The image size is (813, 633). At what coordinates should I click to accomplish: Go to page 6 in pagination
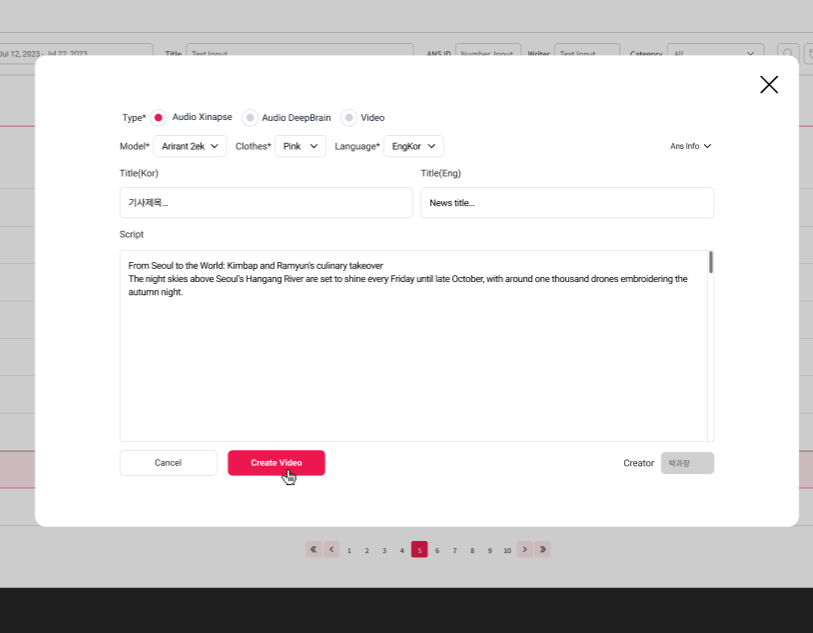437,550
